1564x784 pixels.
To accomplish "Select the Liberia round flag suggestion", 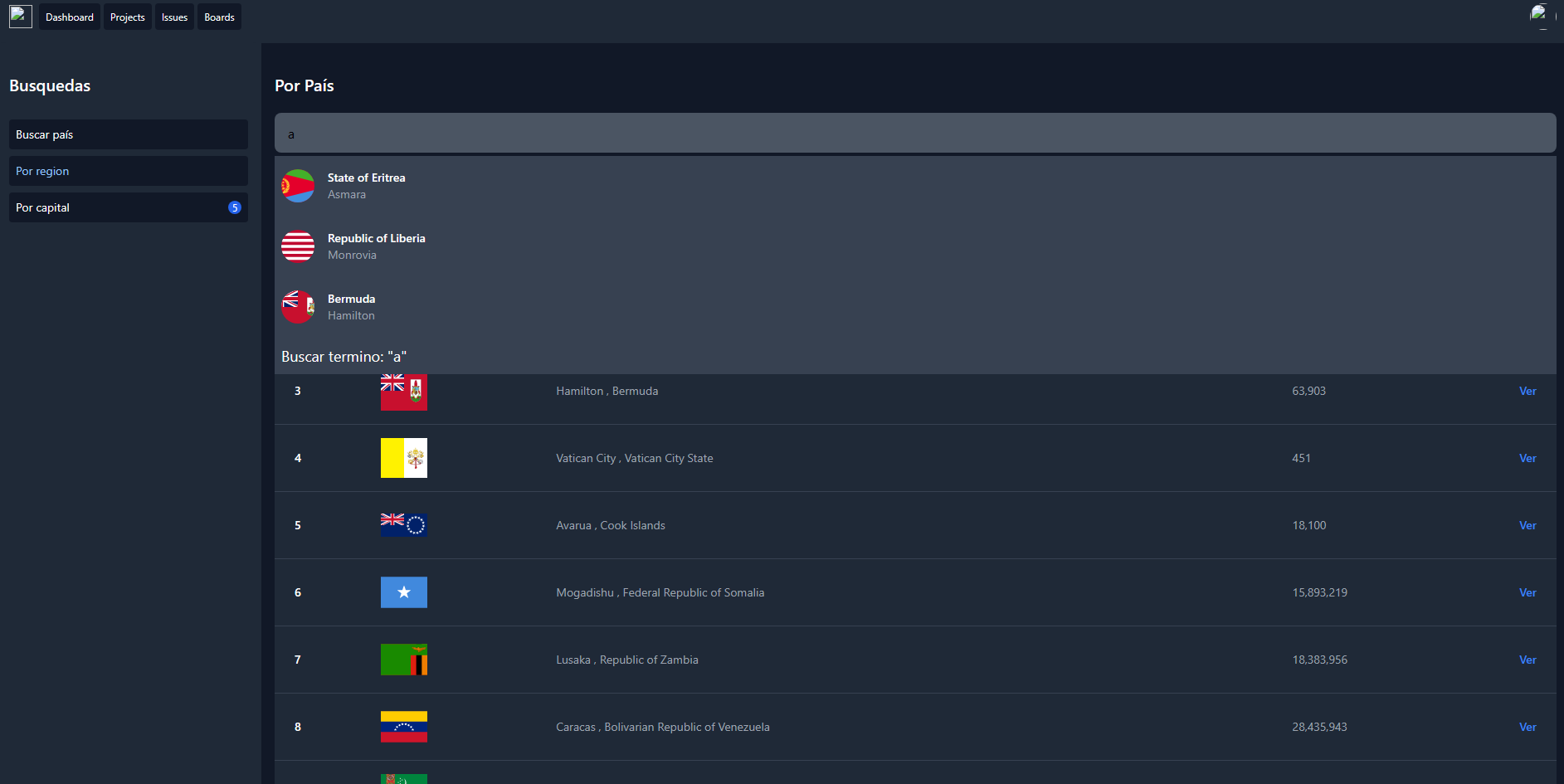I will point(298,246).
